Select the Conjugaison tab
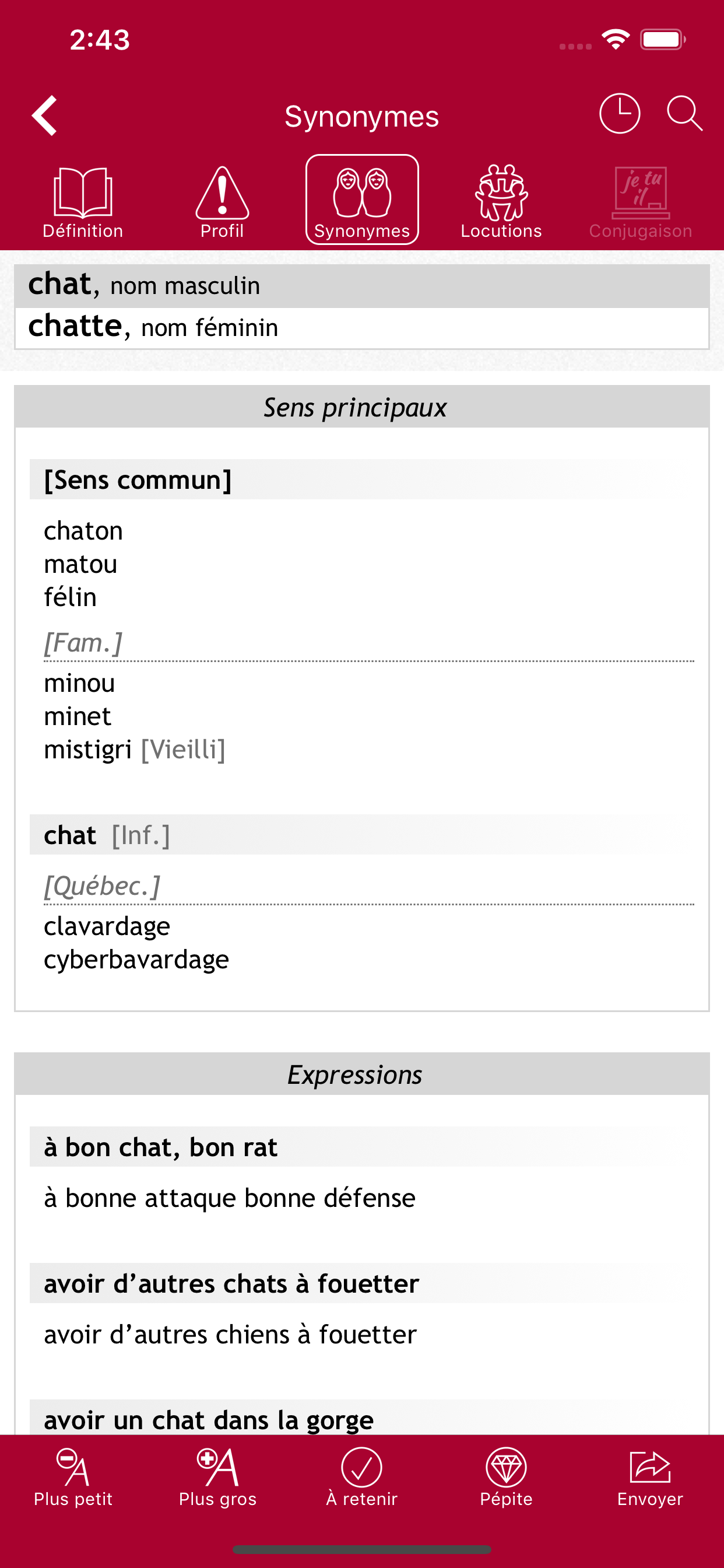 640,198
